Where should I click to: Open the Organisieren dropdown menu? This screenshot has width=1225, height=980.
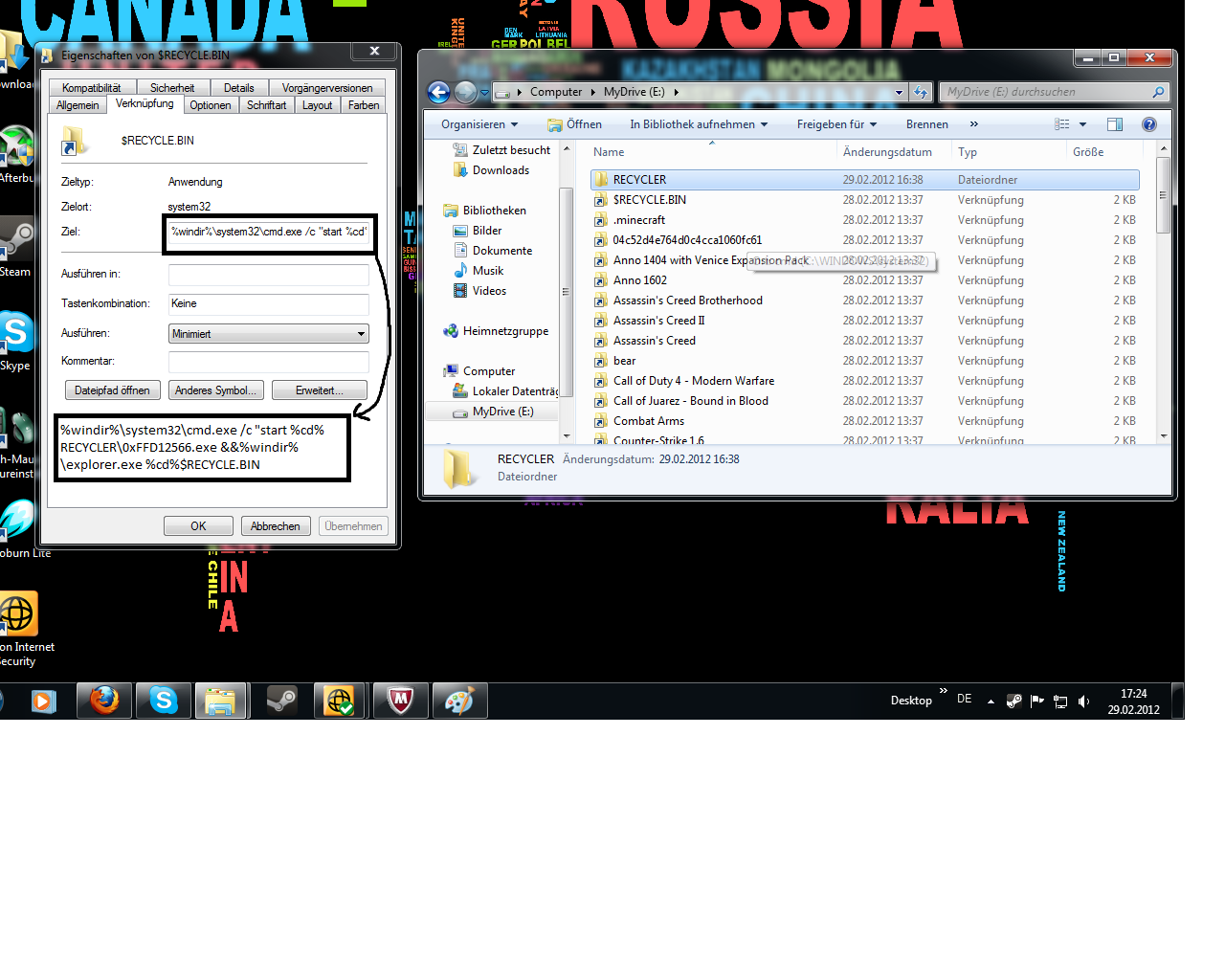tap(479, 124)
